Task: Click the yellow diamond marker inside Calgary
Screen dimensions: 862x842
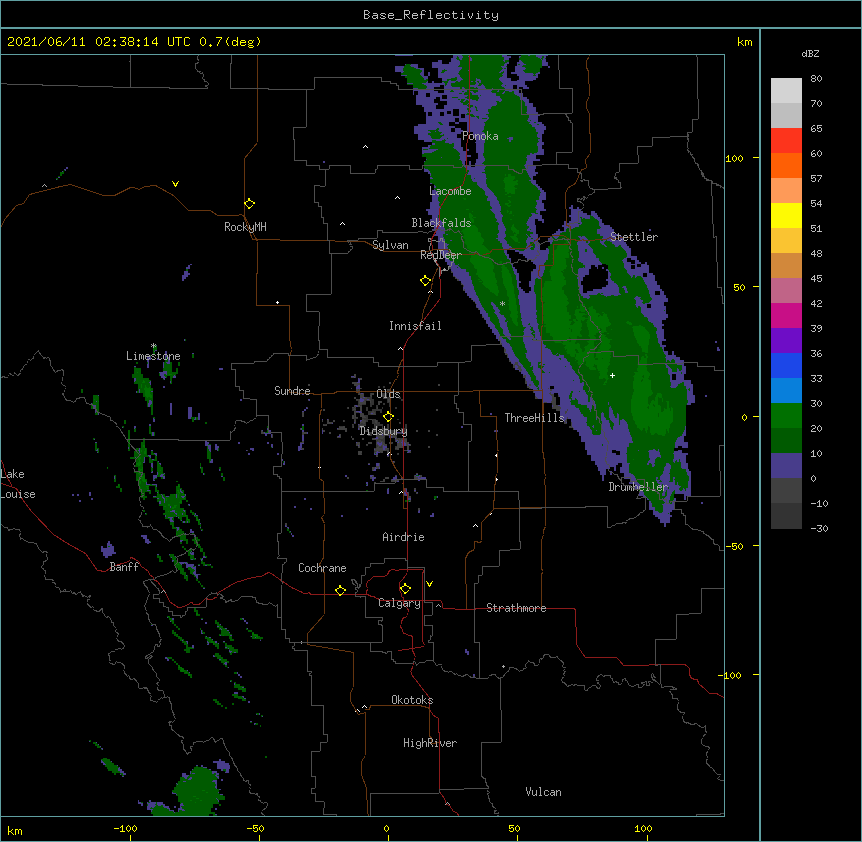Action: pos(405,589)
